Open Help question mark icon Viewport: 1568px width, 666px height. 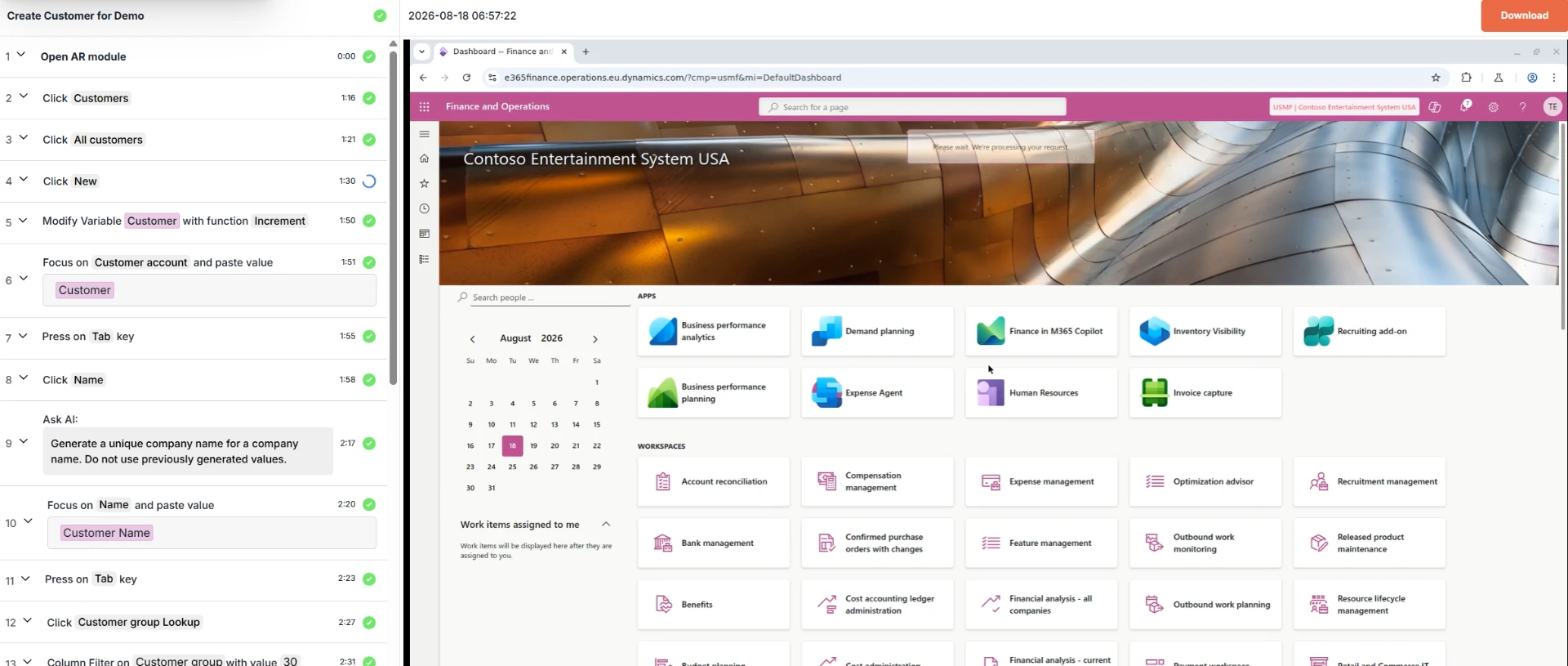1522,107
